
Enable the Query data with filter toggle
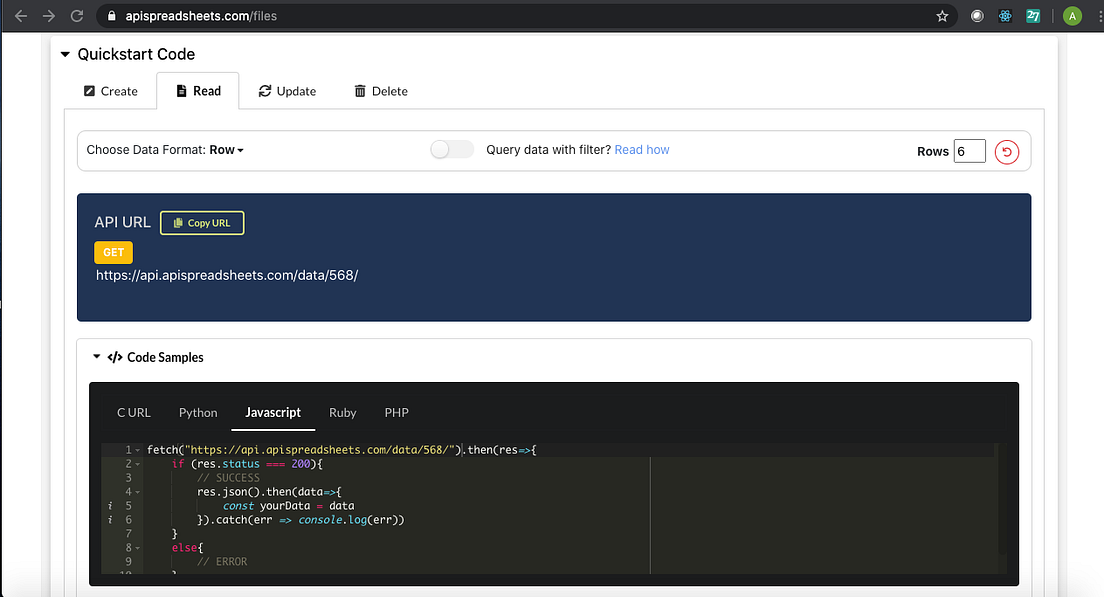coord(451,148)
